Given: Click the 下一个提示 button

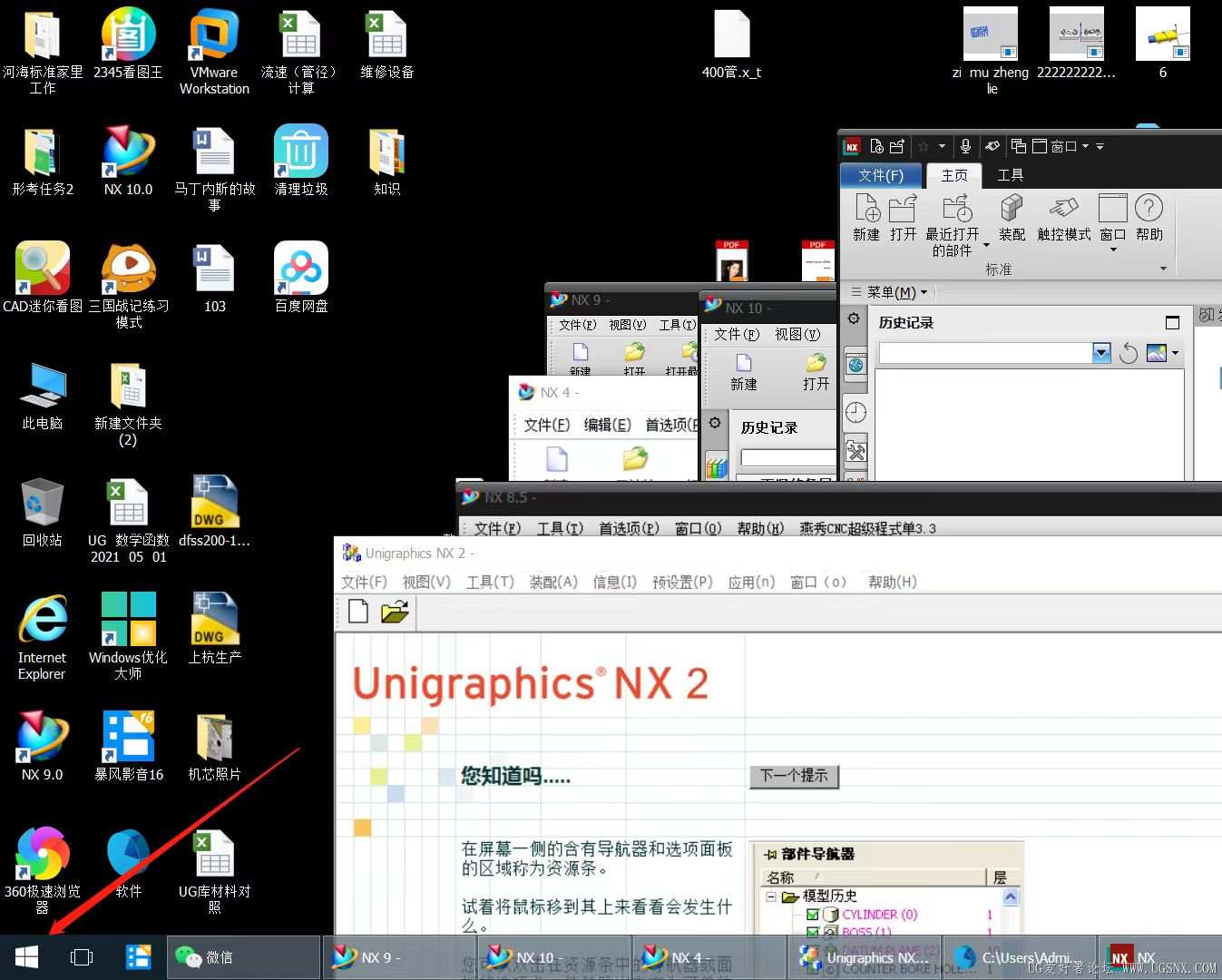Looking at the screenshot, I should point(794,776).
